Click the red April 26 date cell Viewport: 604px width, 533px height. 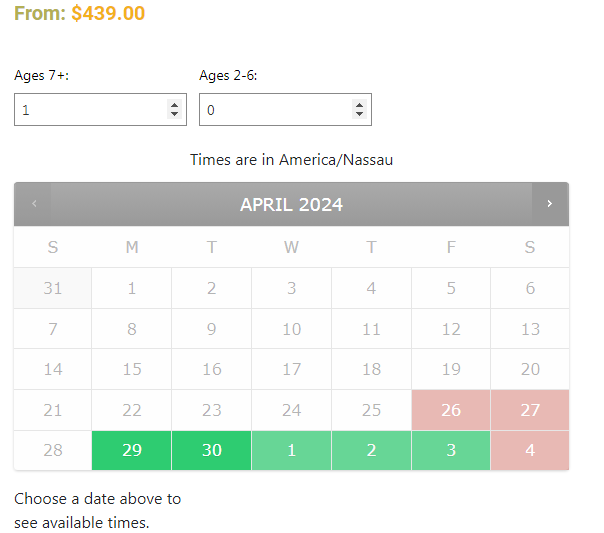451,410
